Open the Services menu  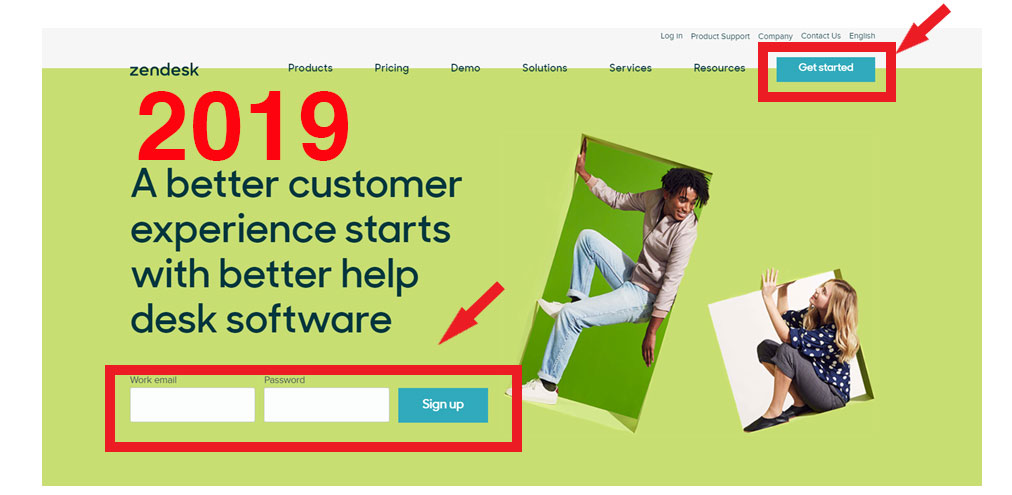click(631, 68)
